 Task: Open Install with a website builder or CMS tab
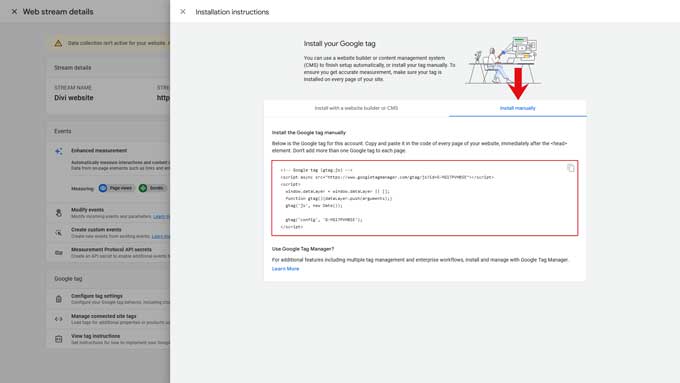click(x=356, y=108)
